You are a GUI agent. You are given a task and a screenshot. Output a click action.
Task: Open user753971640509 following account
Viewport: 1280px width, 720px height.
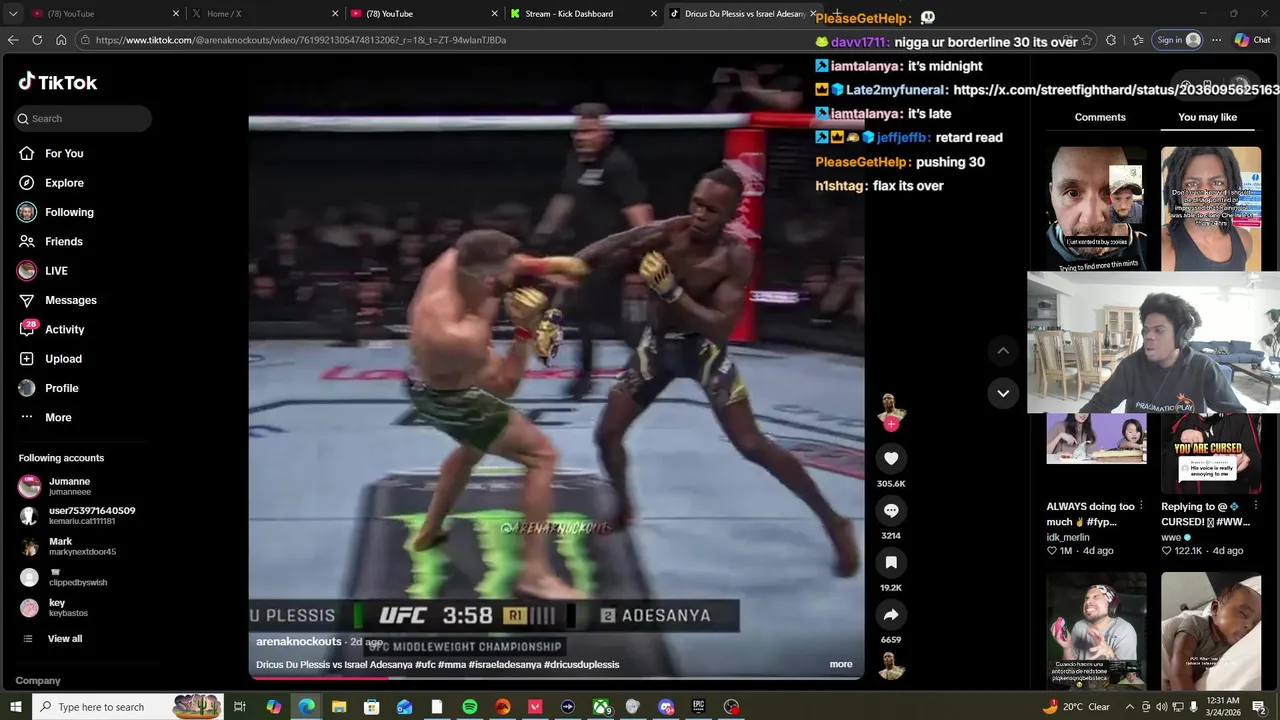[80, 516]
